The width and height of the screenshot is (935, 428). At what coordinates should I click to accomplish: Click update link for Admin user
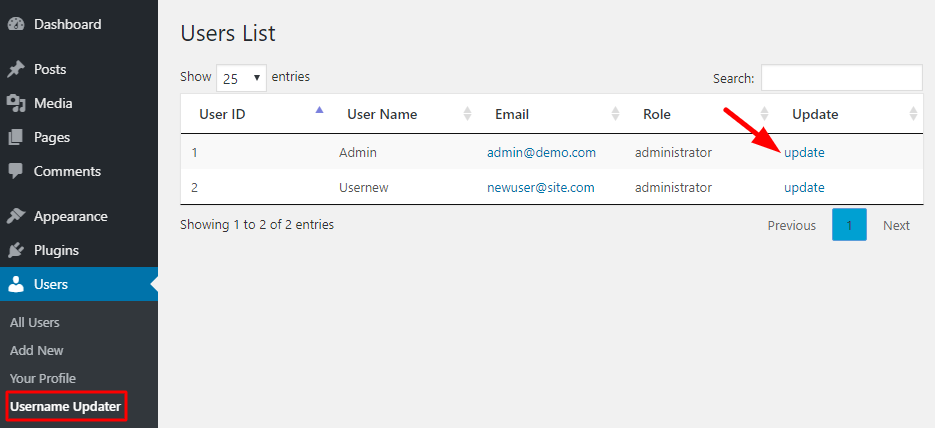pos(804,153)
